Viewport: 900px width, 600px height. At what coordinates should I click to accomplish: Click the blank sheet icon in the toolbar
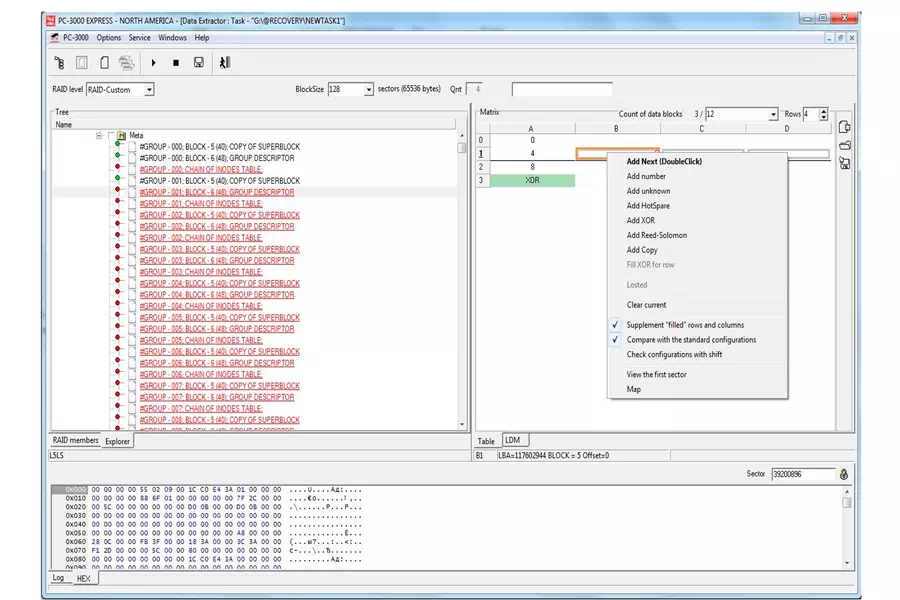tap(104, 63)
